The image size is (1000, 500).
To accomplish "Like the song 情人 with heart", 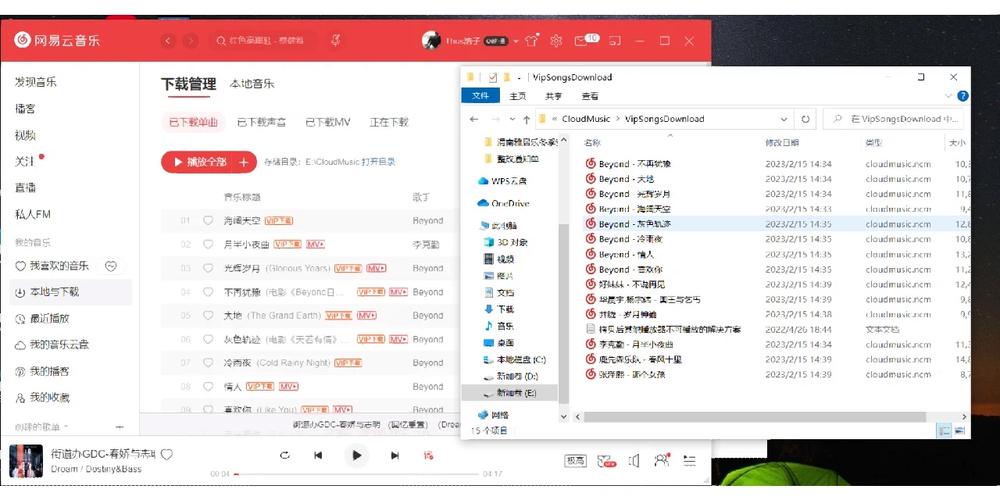I will pyautogui.click(x=208, y=386).
